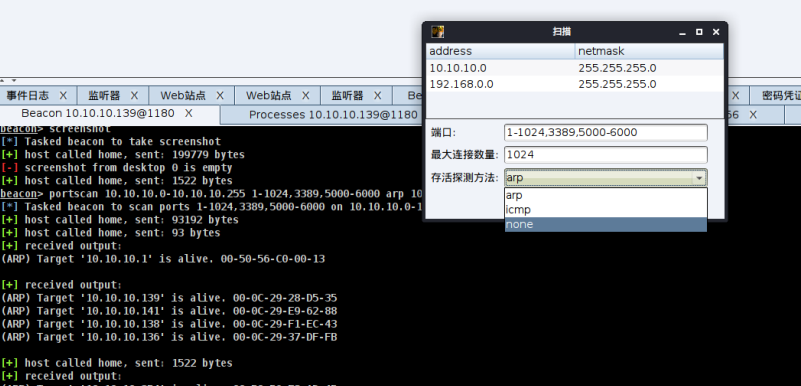This screenshot has width=801, height=386.
Task: Open the Processes 10.10.10.139@1180 tab
Action: [333, 114]
